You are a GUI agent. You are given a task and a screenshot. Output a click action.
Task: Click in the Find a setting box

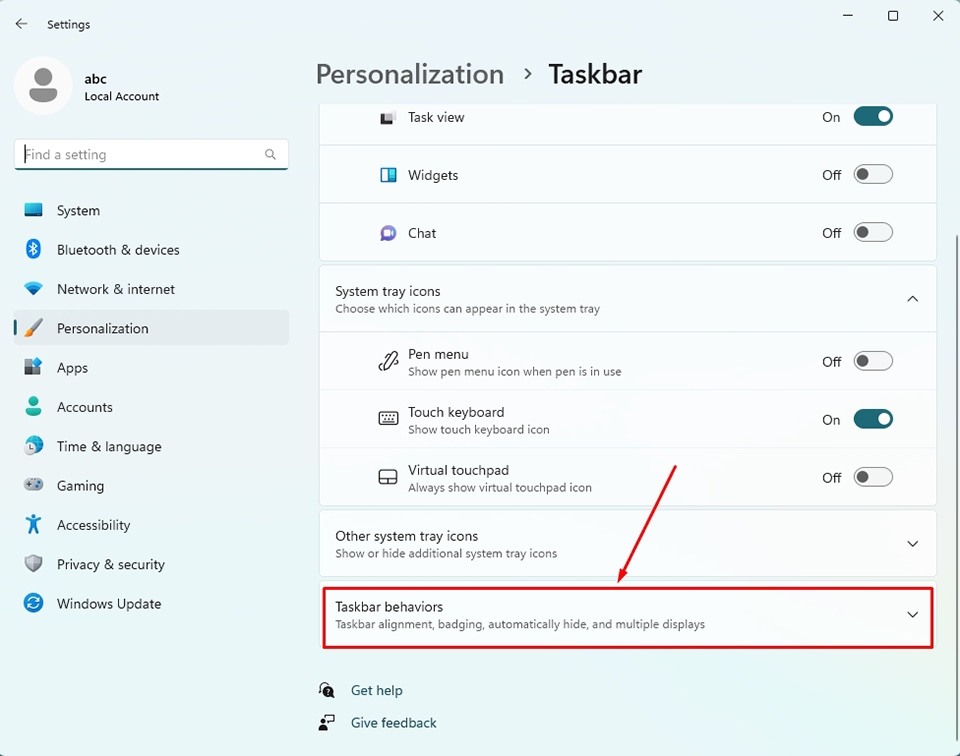(151, 154)
